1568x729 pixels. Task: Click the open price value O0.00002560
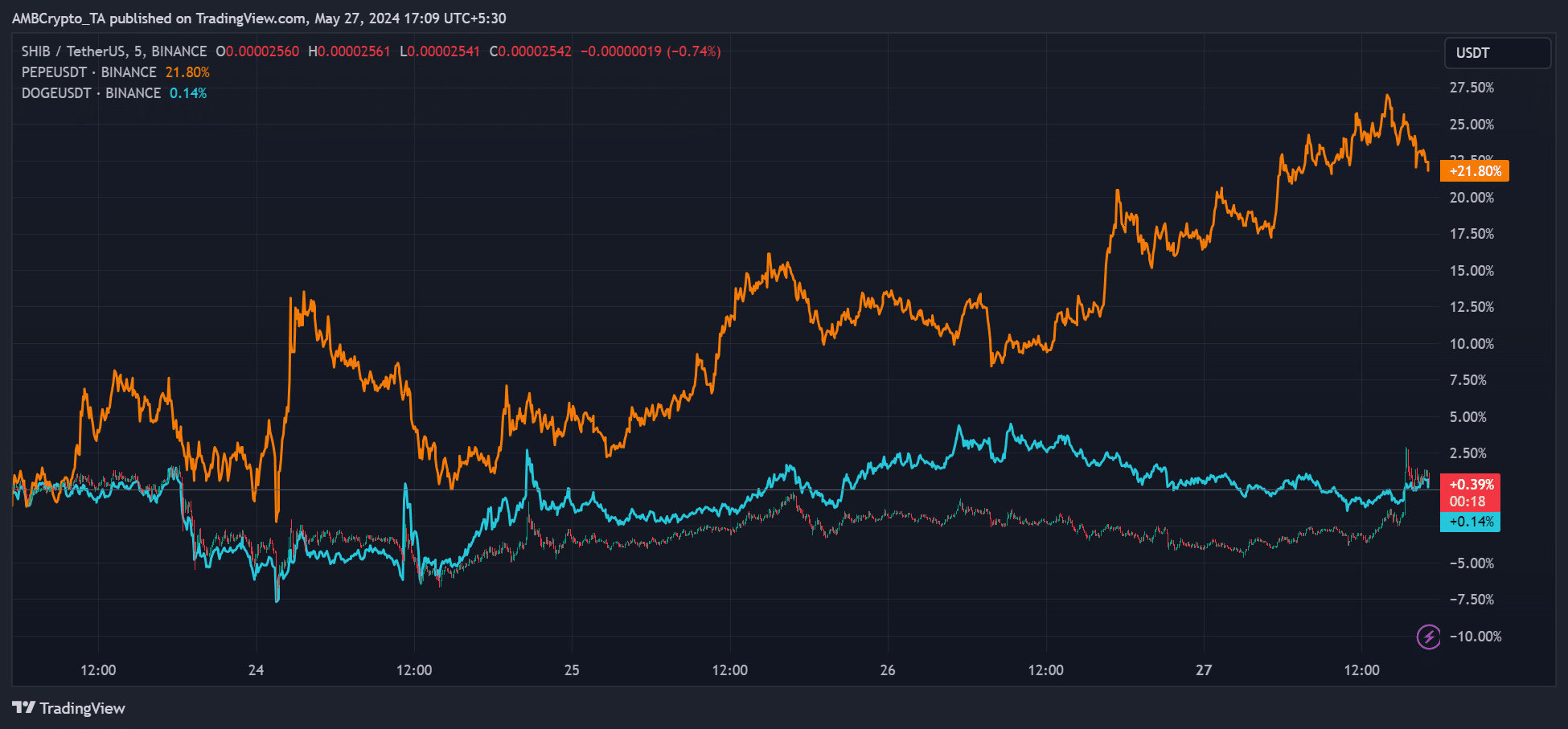tap(257, 51)
